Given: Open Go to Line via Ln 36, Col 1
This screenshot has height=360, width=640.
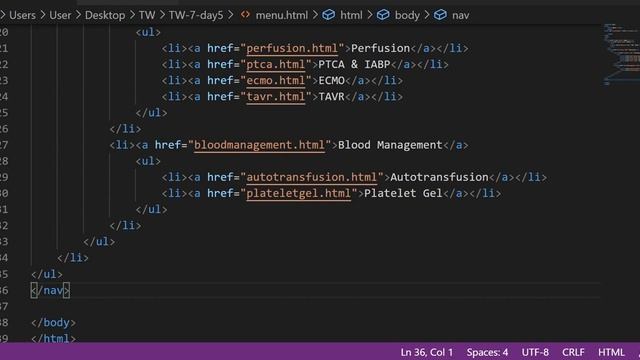Looking at the screenshot, I should (x=427, y=352).
